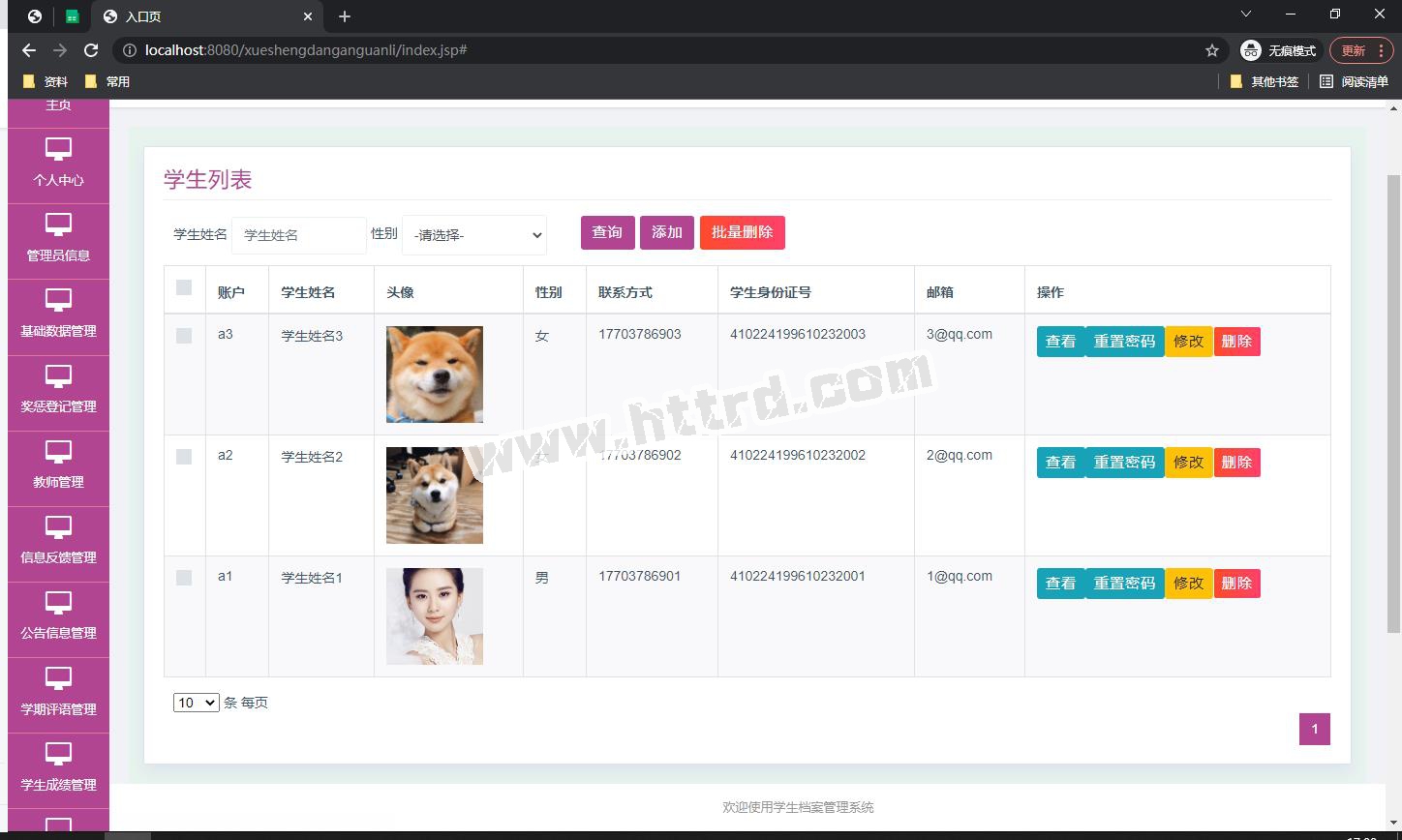The width and height of the screenshot is (1402, 840).
Task: Switch to the green spreadsheet tab
Action: pos(72,16)
